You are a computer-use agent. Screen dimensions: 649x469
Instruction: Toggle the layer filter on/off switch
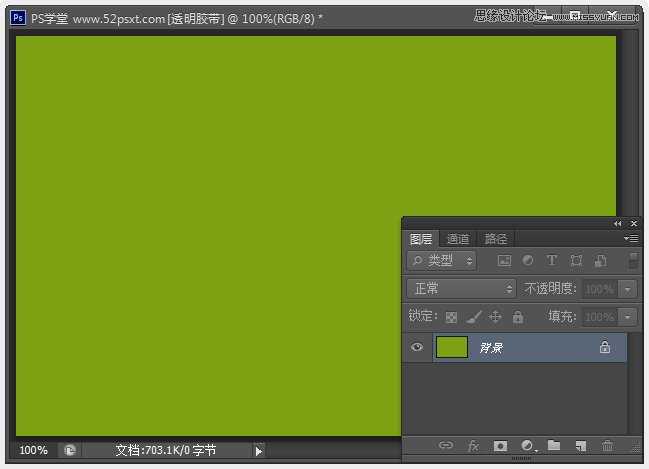(632, 260)
